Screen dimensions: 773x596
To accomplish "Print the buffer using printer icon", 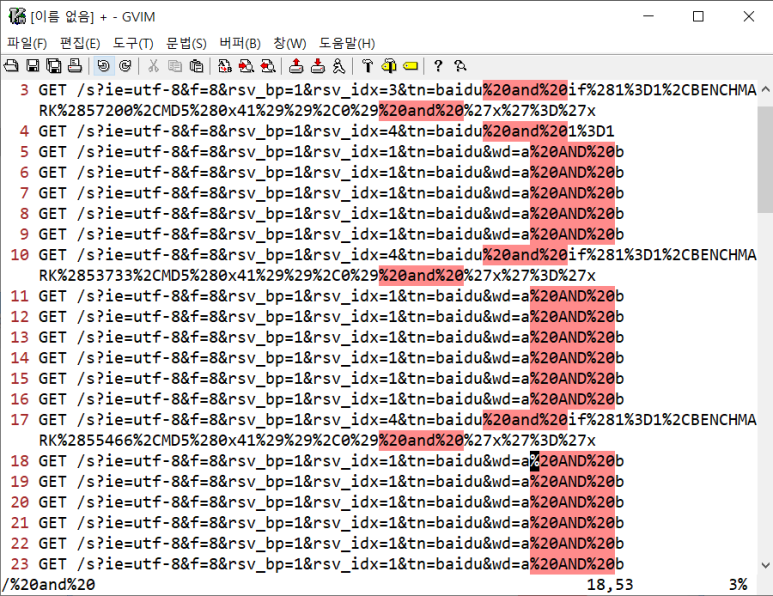I will [x=75, y=66].
